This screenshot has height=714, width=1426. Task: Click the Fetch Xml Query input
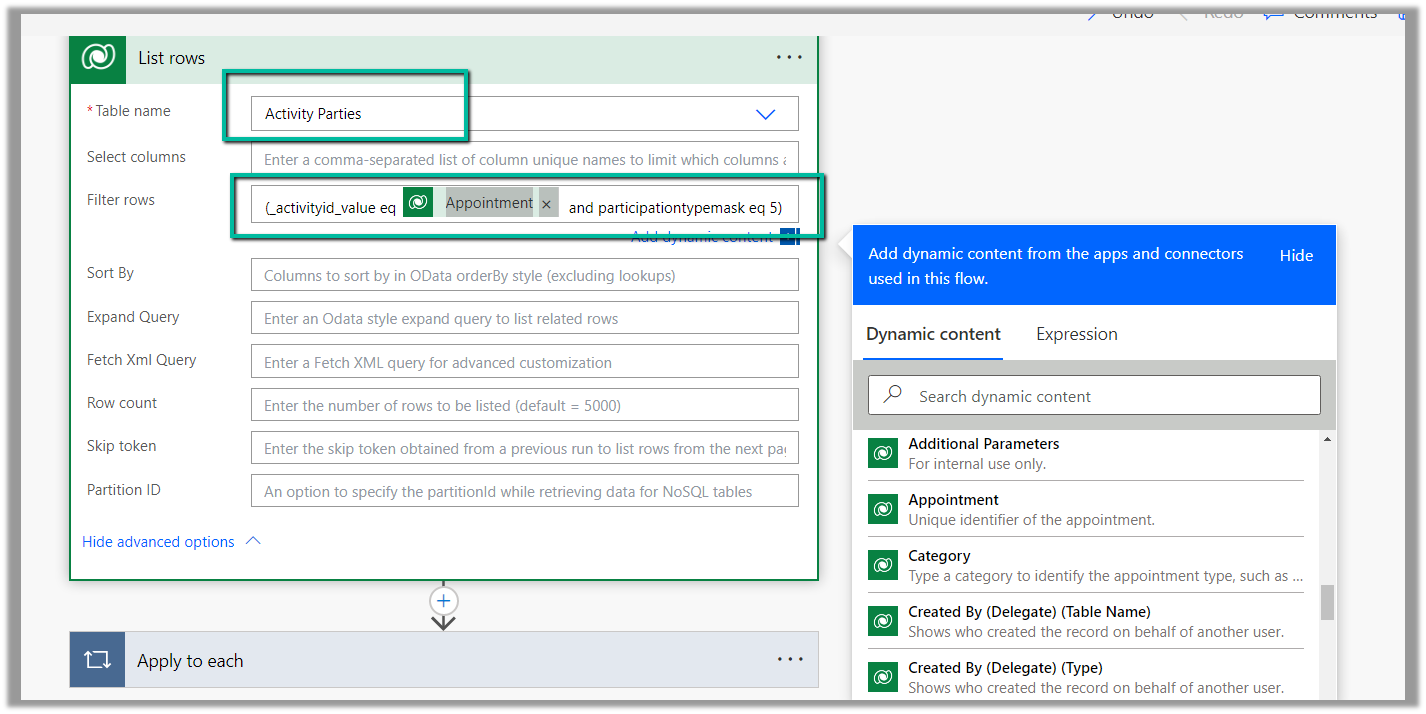(x=524, y=362)
